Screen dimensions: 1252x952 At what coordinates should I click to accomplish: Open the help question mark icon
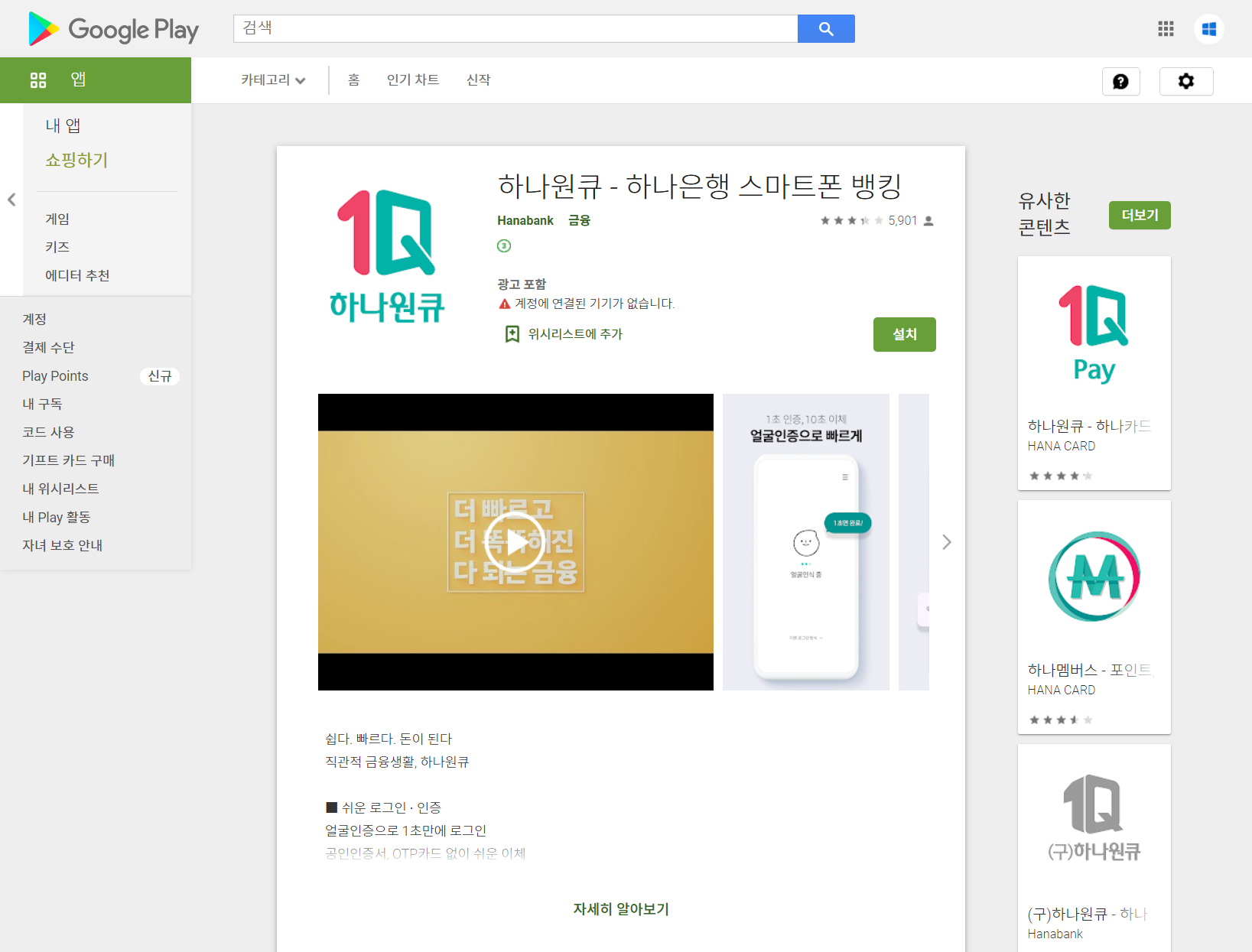click(1120, 81)
